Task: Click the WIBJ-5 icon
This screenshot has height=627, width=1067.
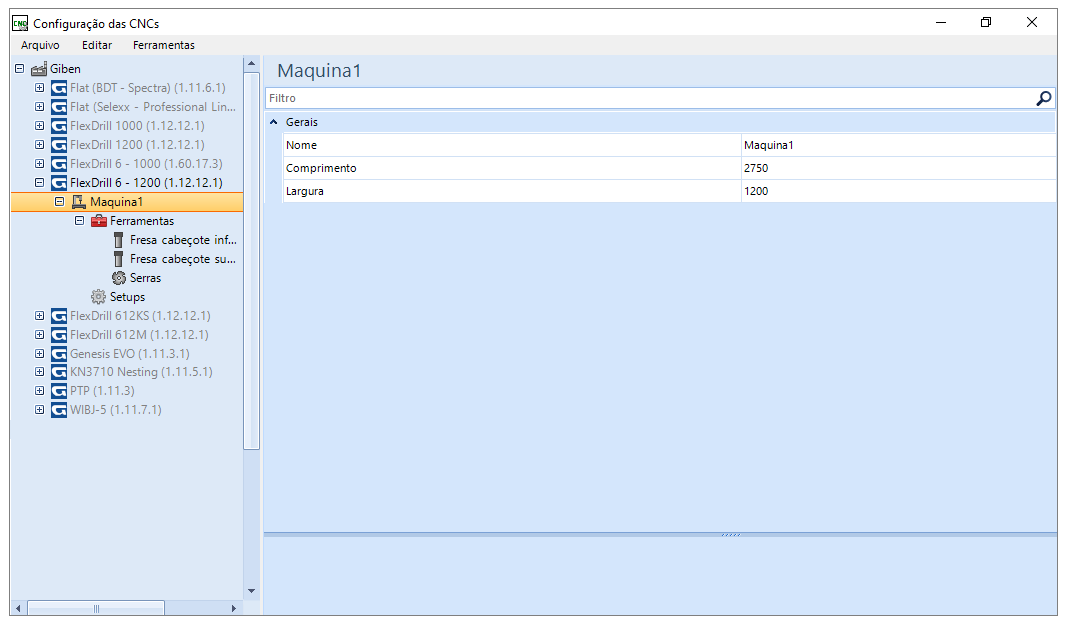Action: click(59, 411)
